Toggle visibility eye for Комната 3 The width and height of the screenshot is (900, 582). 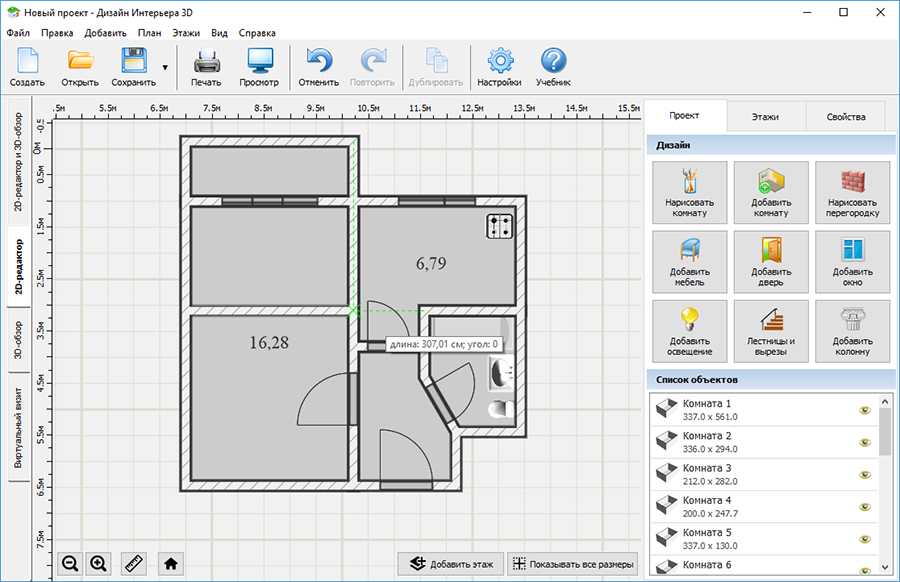pyautogui.click(x=865, y=475)
